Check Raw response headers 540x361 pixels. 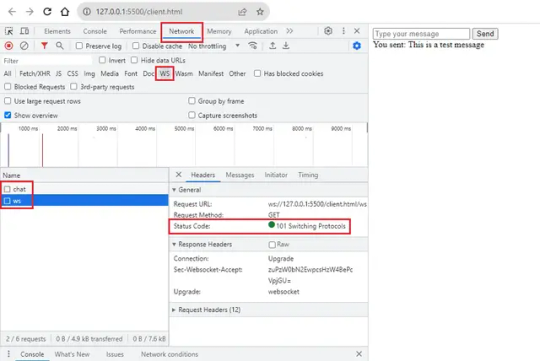click(272, 245)
